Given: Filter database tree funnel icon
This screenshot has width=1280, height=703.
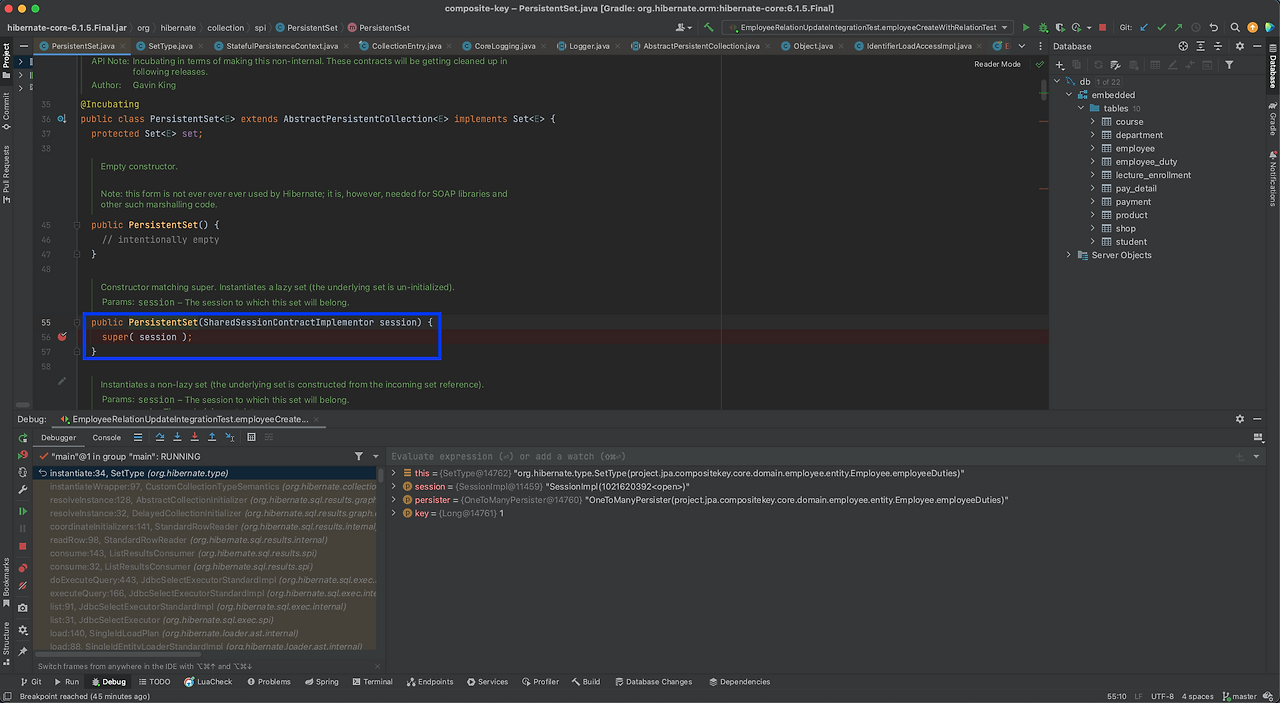Looking at the screenshot, I should pos(1230,65).
